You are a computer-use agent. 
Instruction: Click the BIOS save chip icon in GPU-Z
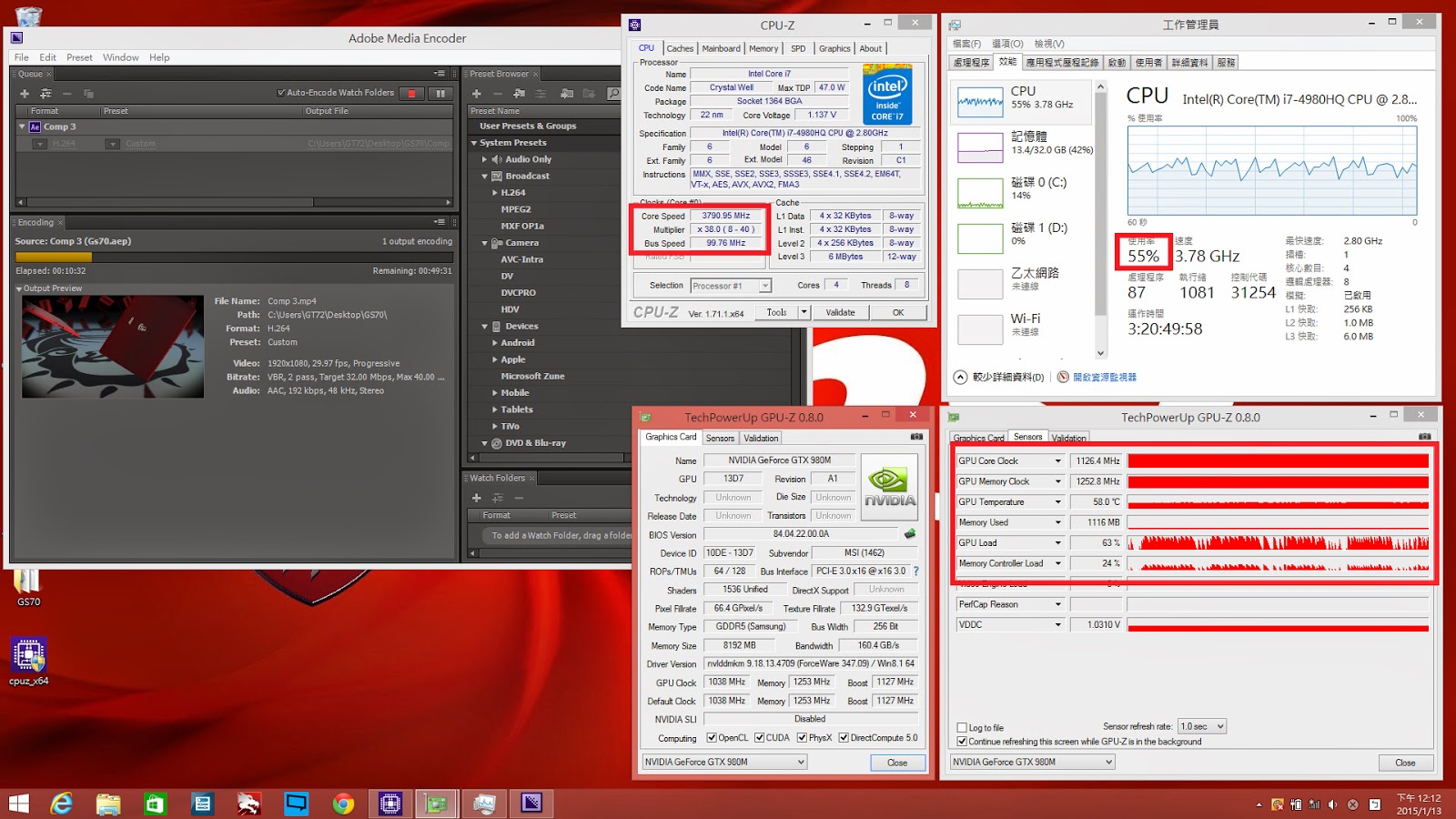pyautogui.click(x=909, y=534)
